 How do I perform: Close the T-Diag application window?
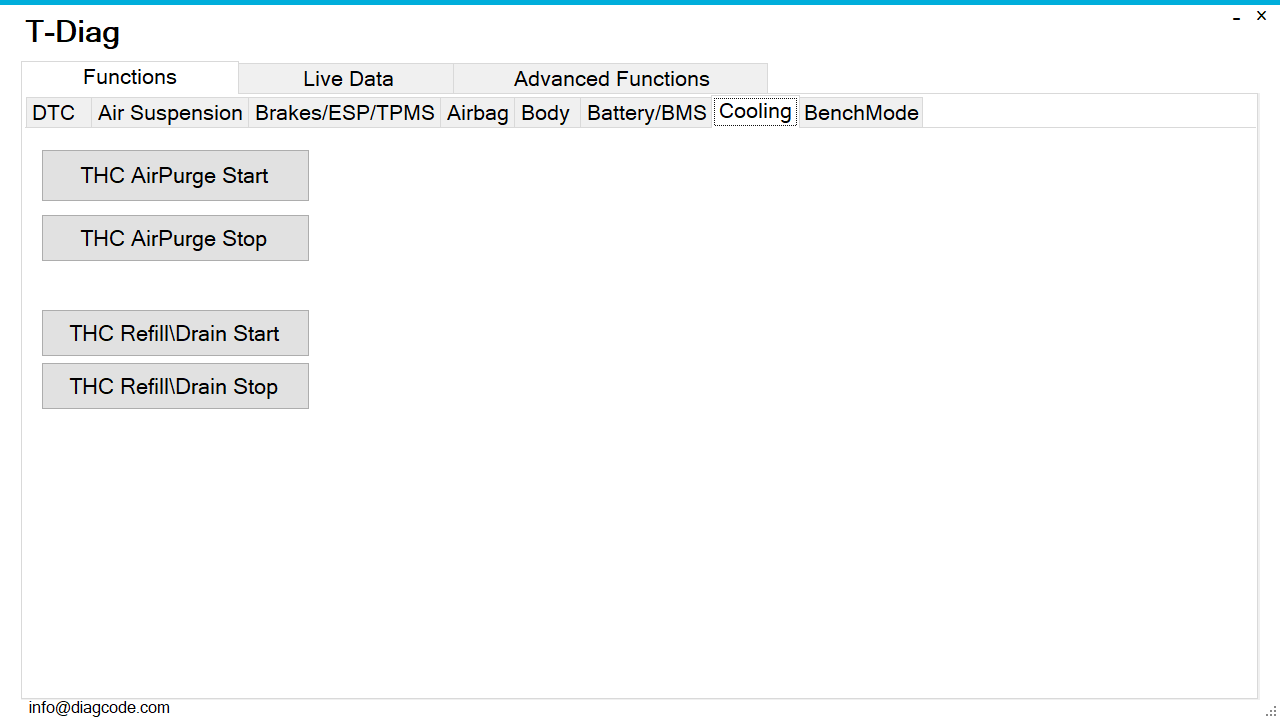pos(1261,16)
